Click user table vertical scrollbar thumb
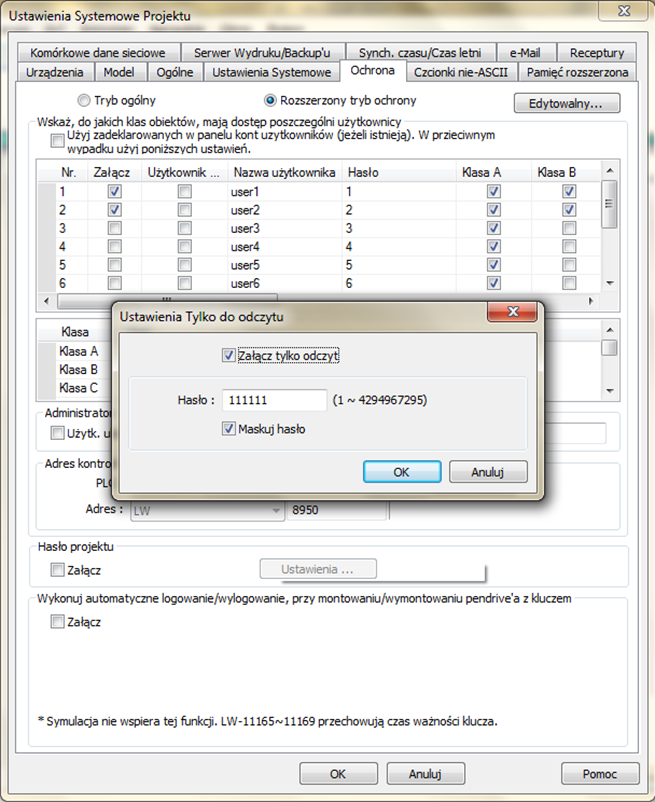The width and height of the screenshot is (655, 802). pyautogui.click(x=609, y=204)
